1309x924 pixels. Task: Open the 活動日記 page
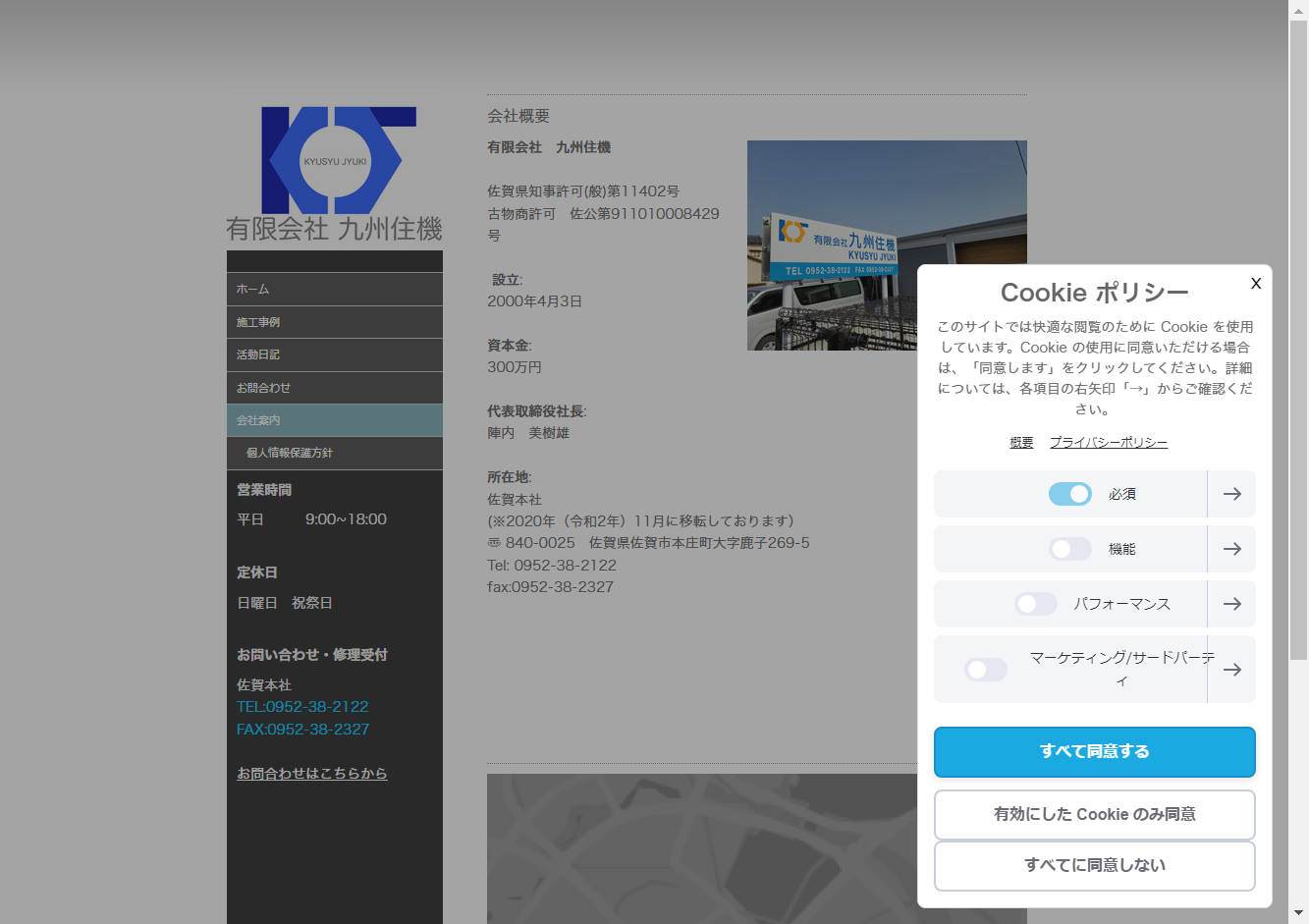(x=335, y=354)
